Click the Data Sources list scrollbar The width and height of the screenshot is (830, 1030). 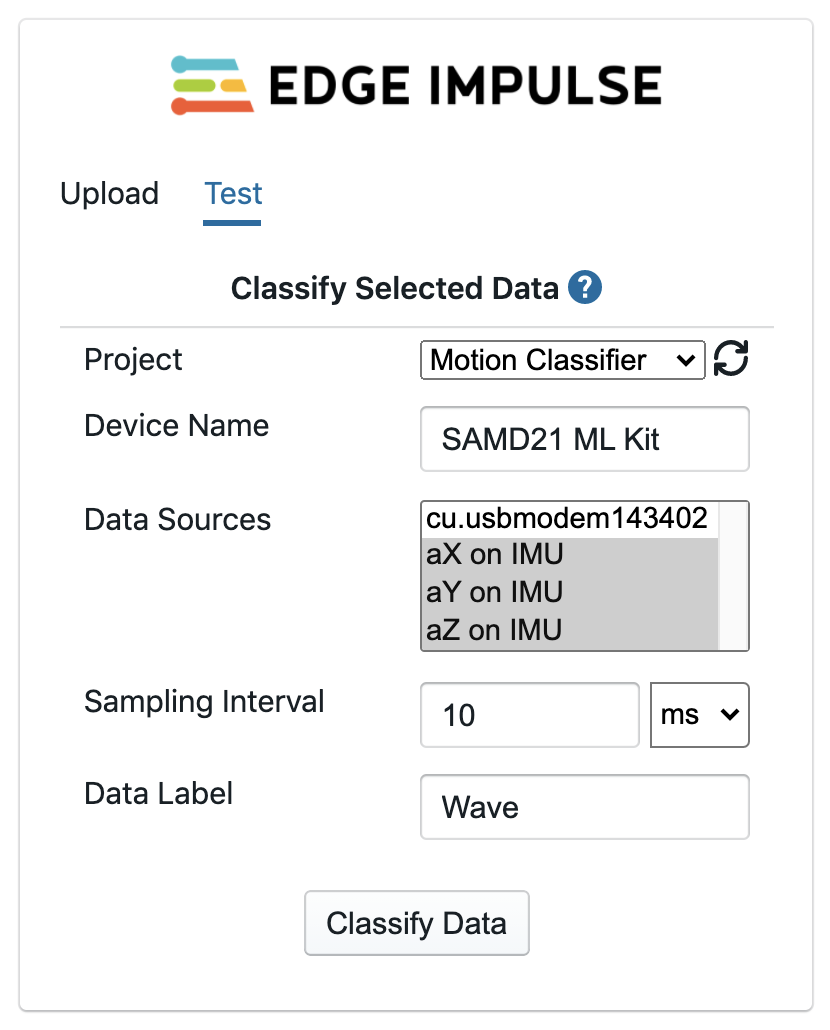click(x=733, y=576)
